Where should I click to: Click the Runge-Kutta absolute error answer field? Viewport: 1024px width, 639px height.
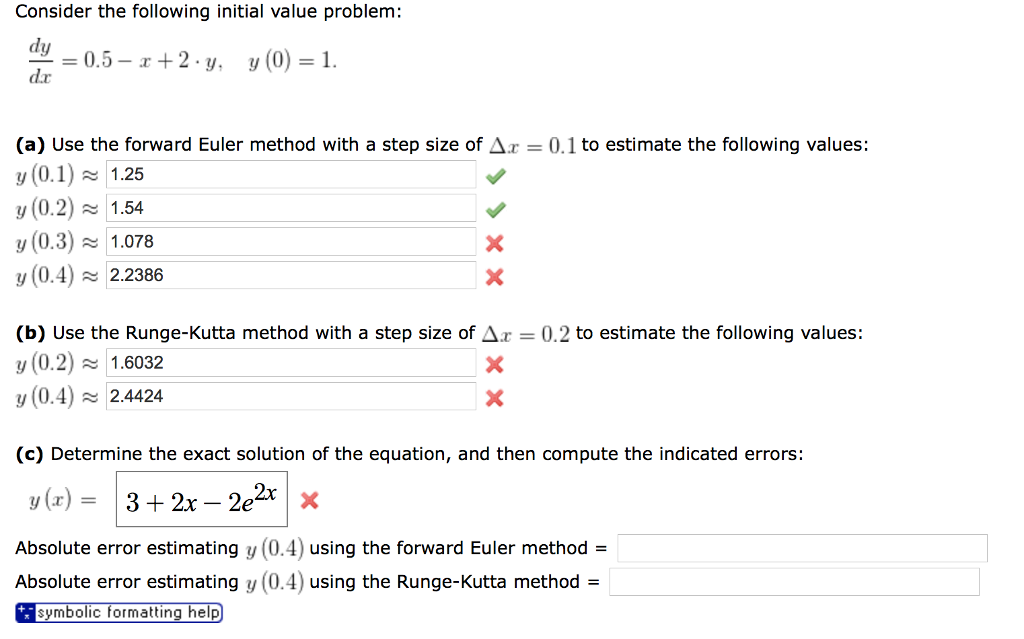click(x=793, y=581)
